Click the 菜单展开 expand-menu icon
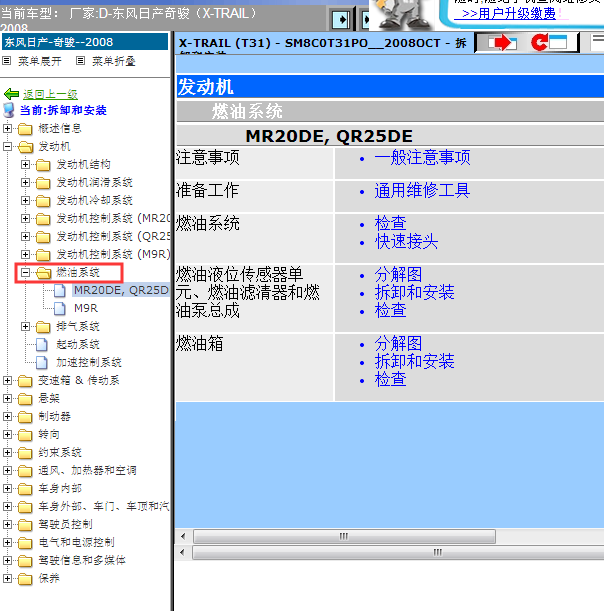Viewport: 604px width, 611px height. [x=7, y=61]
